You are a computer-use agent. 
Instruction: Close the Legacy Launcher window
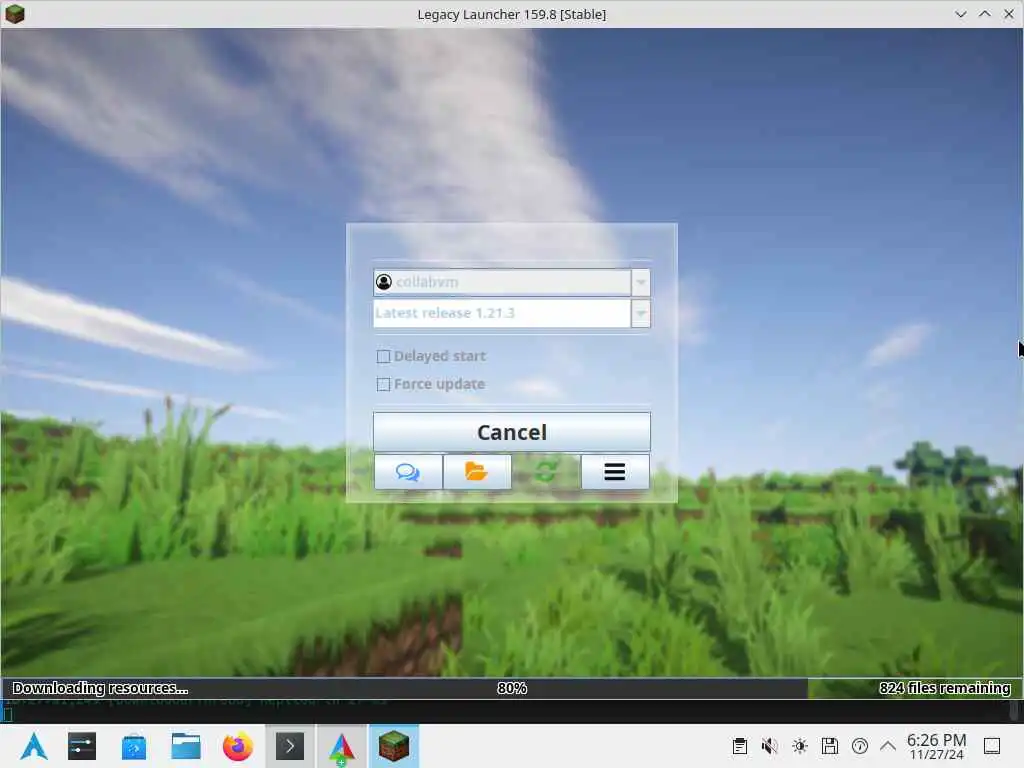click(x=1008, y=14)
